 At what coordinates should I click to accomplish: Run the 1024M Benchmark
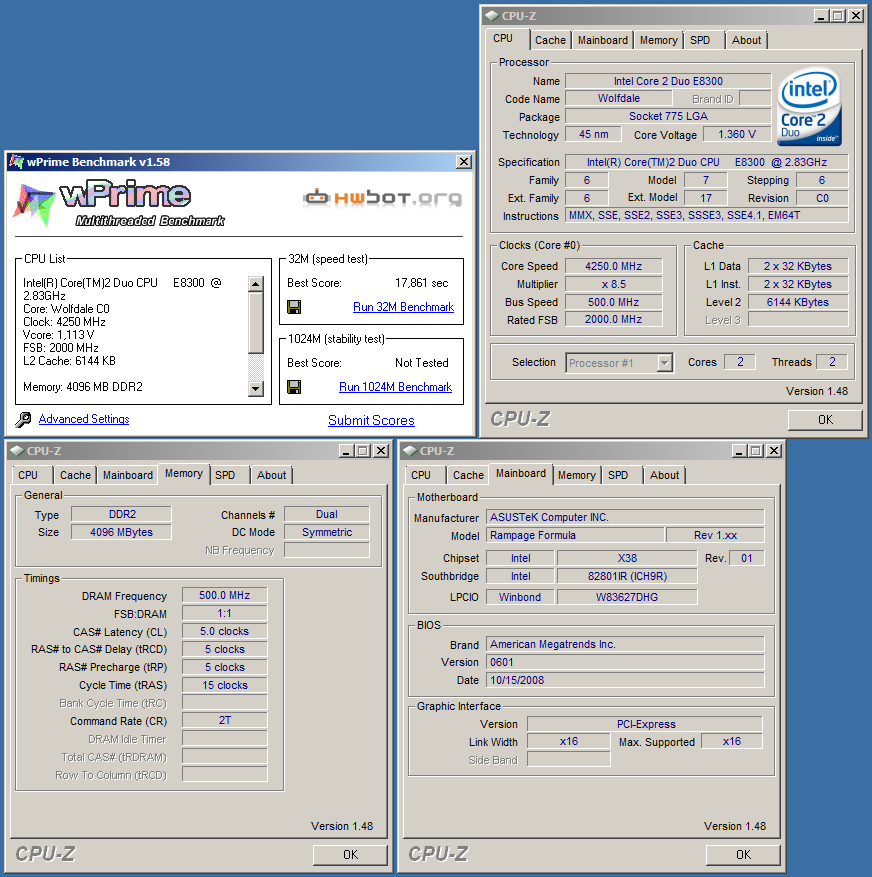point(395,387)
